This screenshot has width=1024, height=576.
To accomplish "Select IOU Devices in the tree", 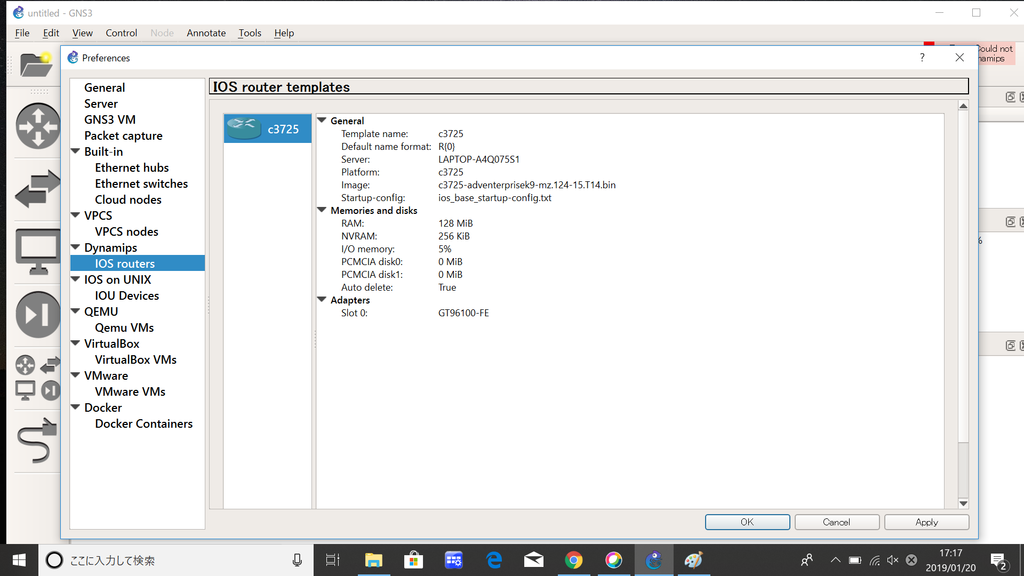I will (x=127, y=296).
